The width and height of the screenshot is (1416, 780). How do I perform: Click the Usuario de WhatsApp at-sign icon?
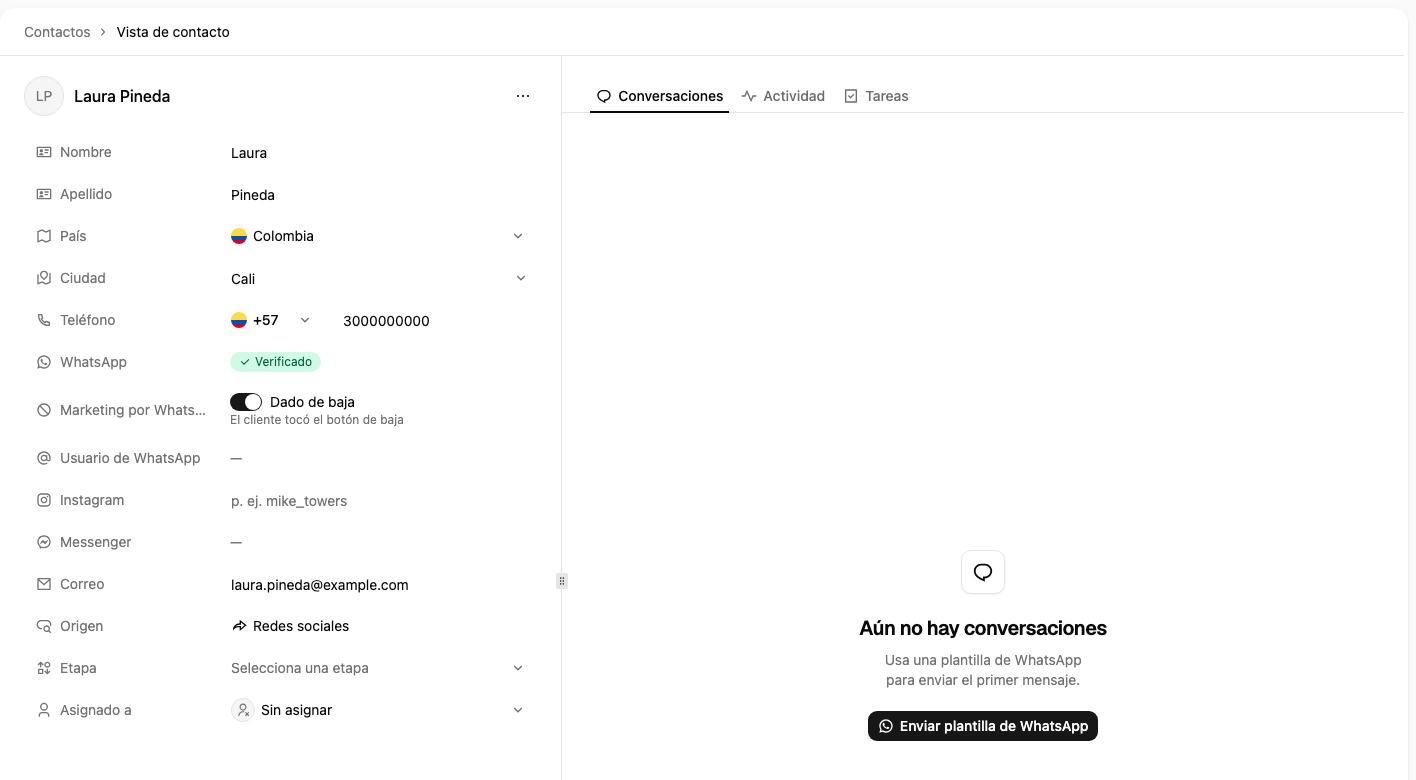point(44,458)
